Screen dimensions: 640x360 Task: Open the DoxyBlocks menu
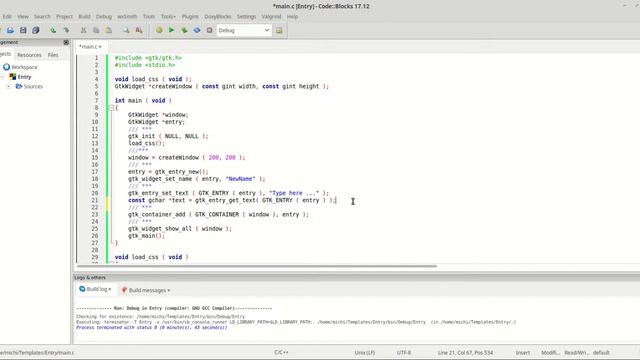(x=218, y=16)
